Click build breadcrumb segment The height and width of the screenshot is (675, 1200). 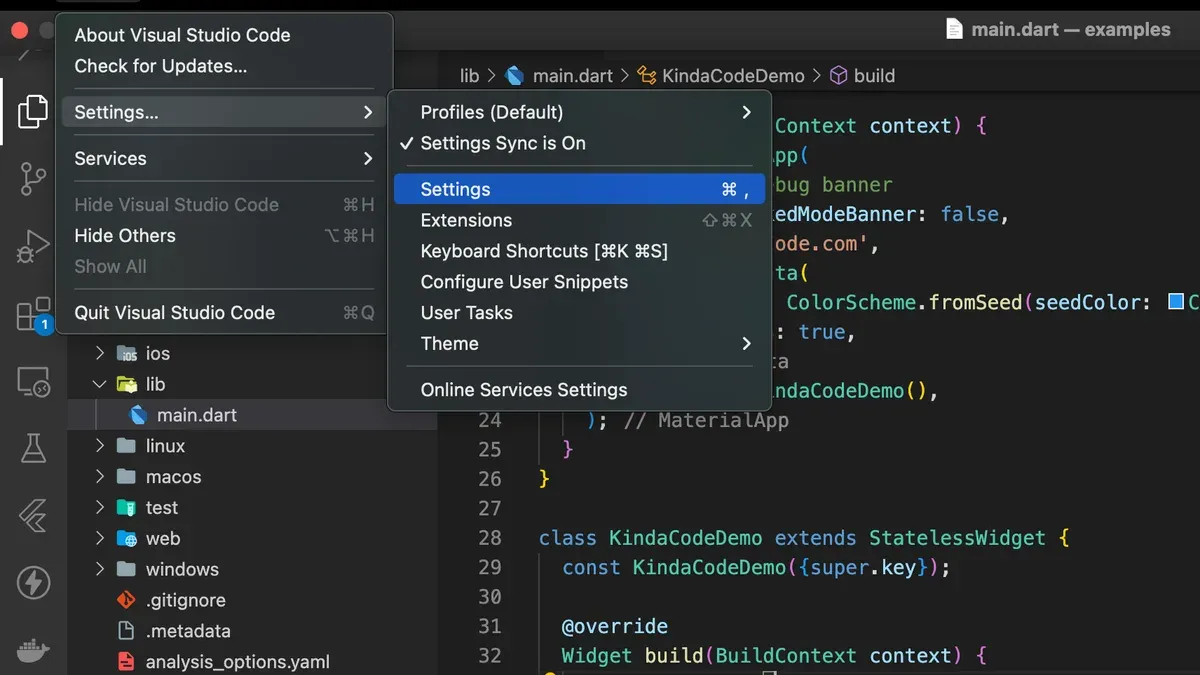point(875,76)
